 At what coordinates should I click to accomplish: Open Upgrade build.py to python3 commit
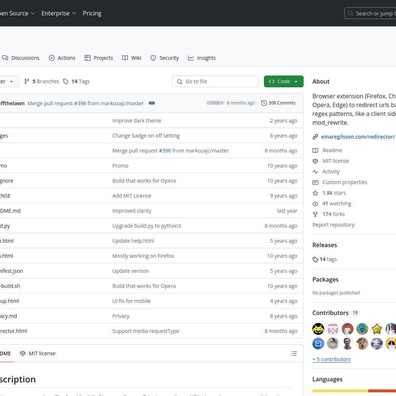(x=147, y=226)
